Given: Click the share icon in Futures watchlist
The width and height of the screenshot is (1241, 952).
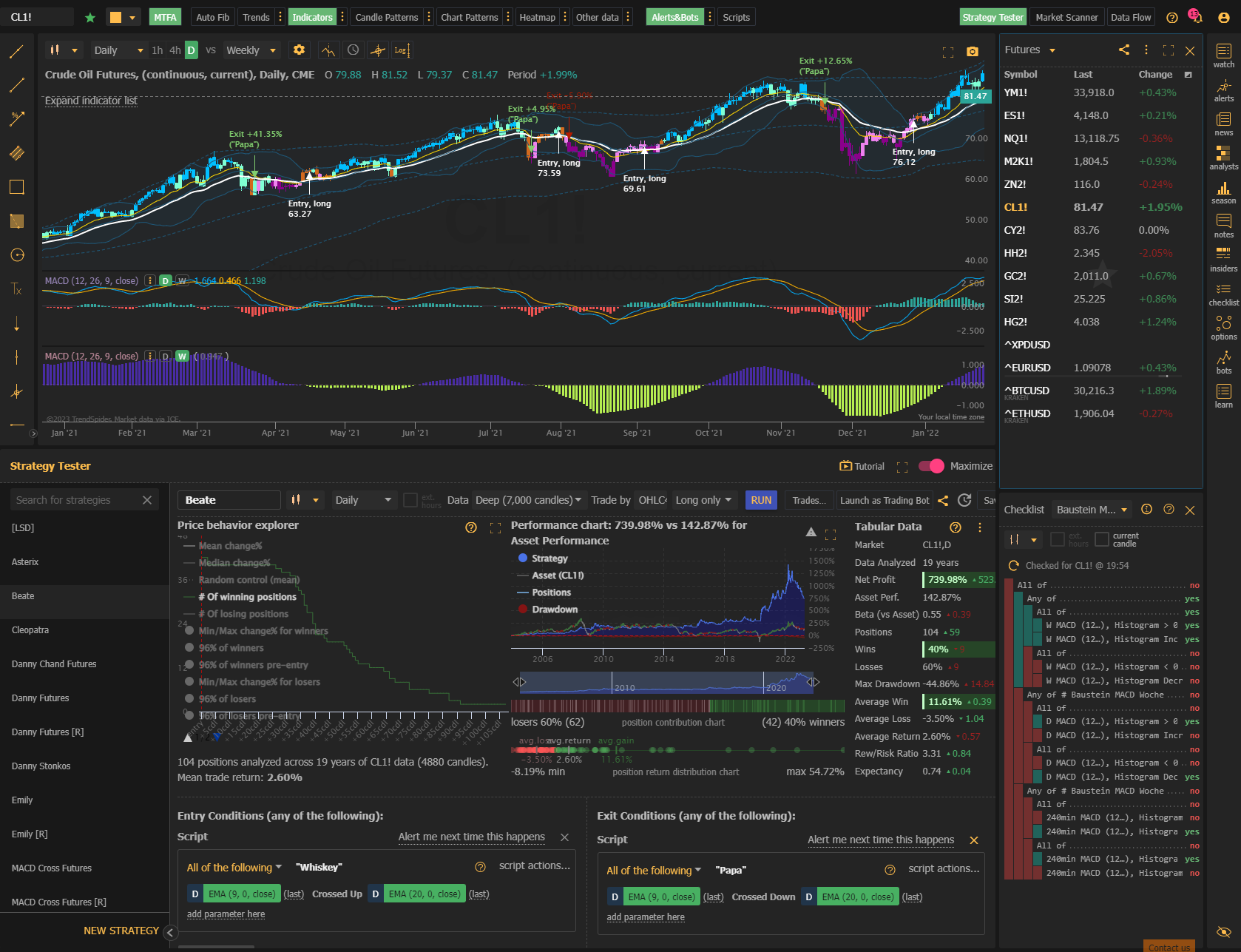Looking at the screenshot, I should [1123, 50].
